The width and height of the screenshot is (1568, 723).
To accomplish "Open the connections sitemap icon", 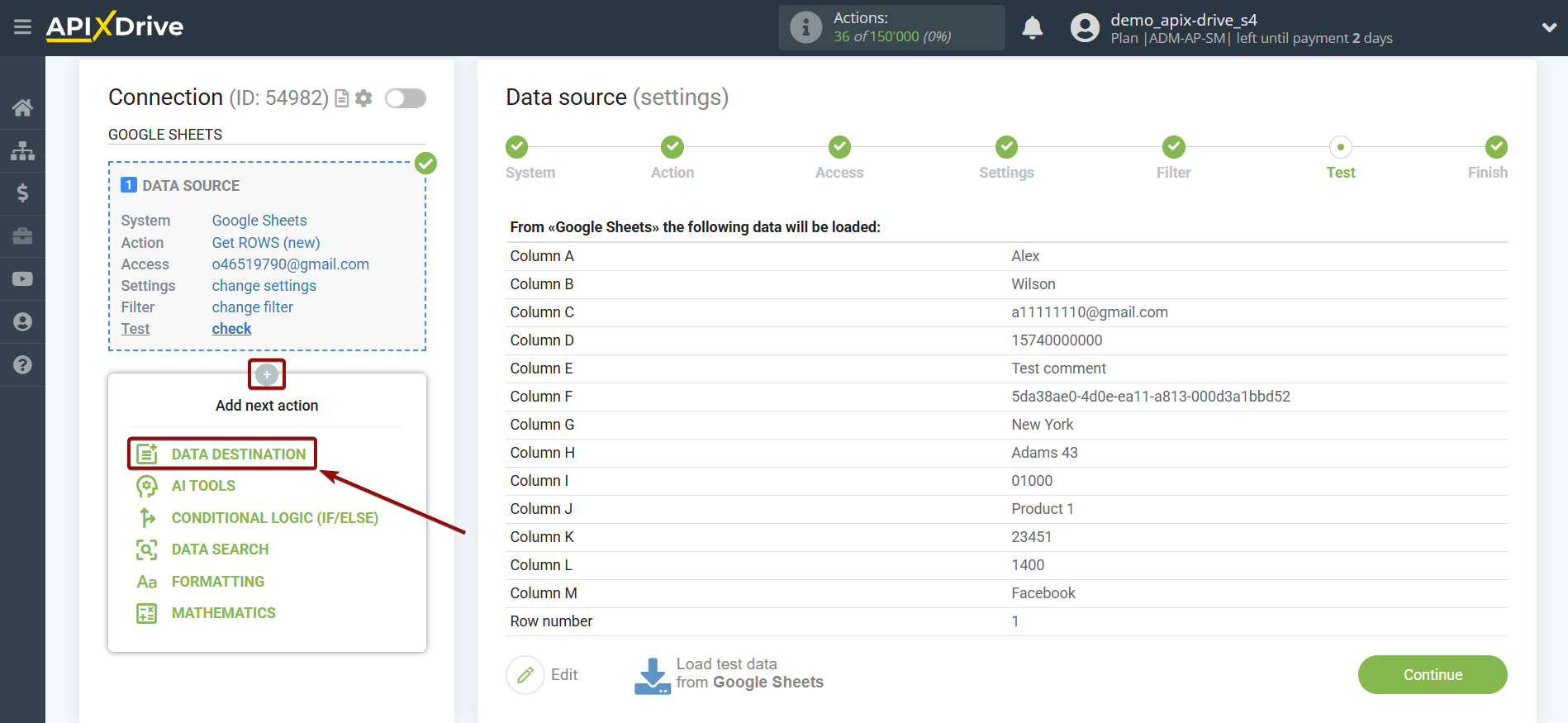I will [x=22, y=150].
